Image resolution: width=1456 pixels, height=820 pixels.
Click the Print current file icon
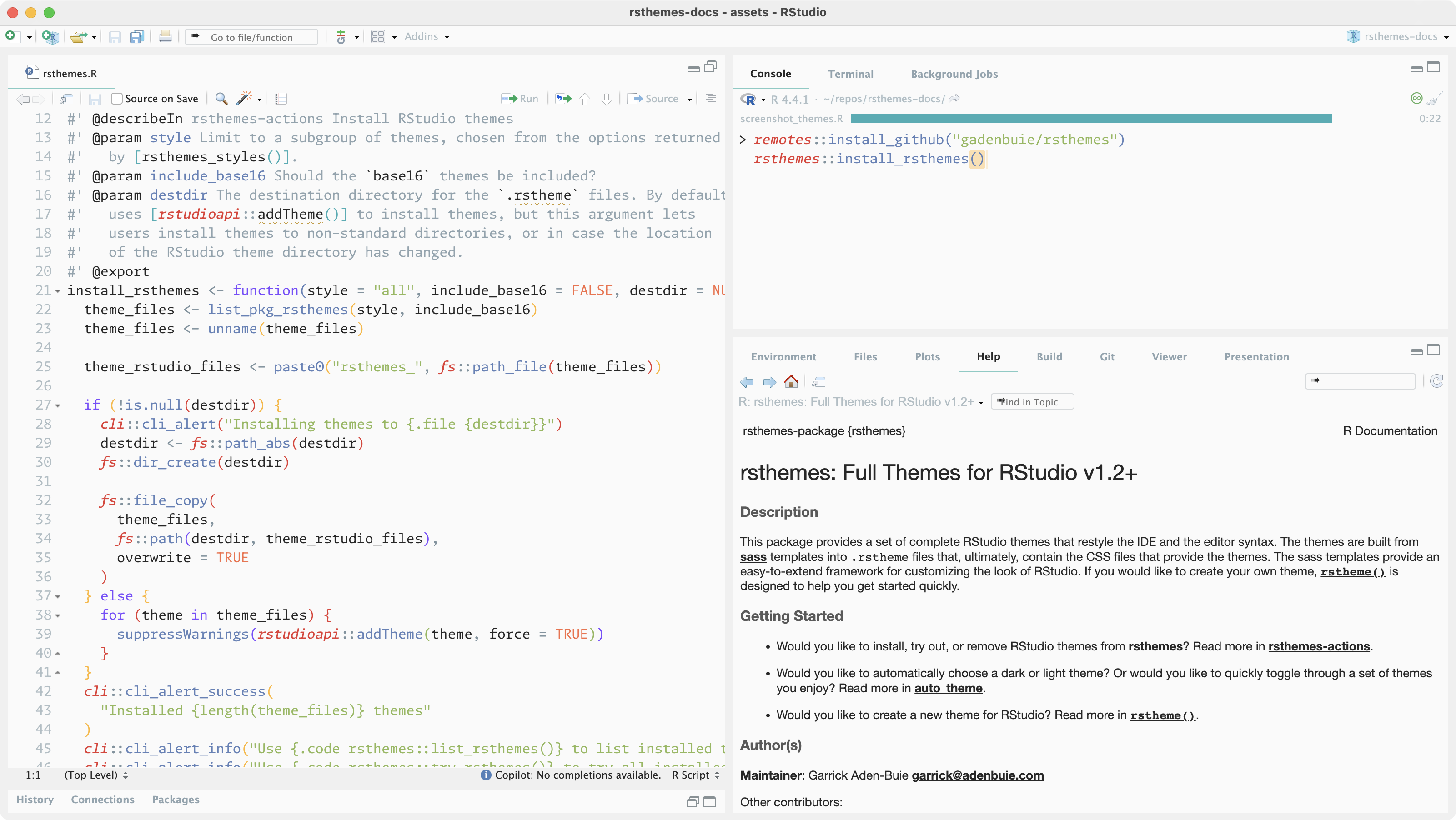pyautogui.click(x=165, y=37)
